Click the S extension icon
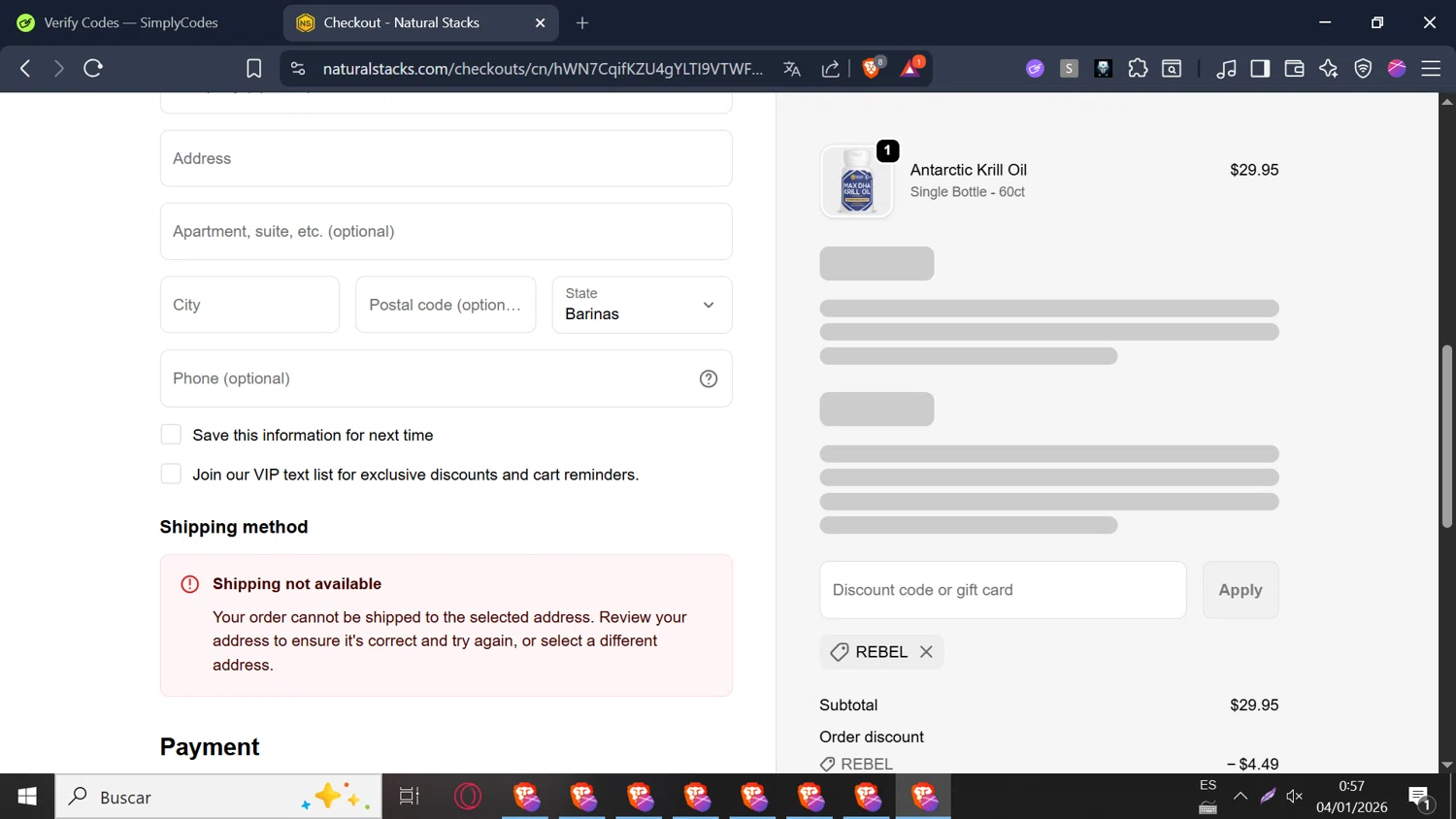 click(x=1069, y=68)
